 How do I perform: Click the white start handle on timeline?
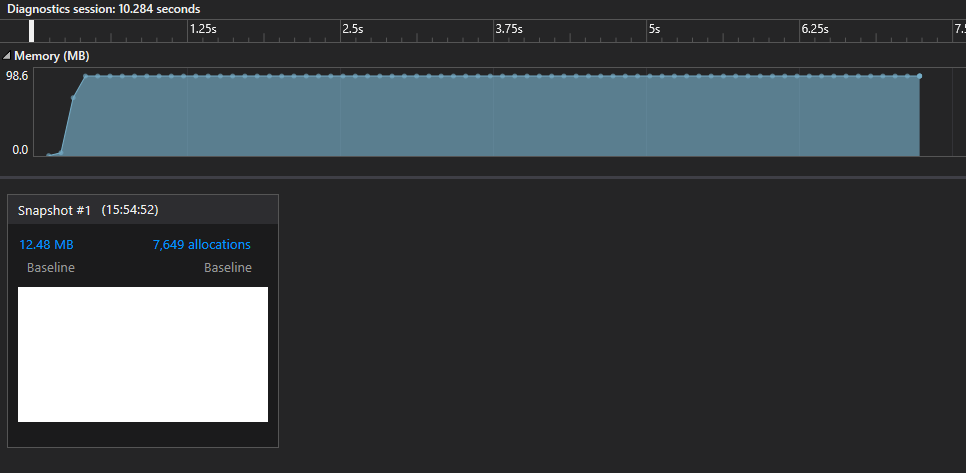pyautogui.click(x=32, y=31)
